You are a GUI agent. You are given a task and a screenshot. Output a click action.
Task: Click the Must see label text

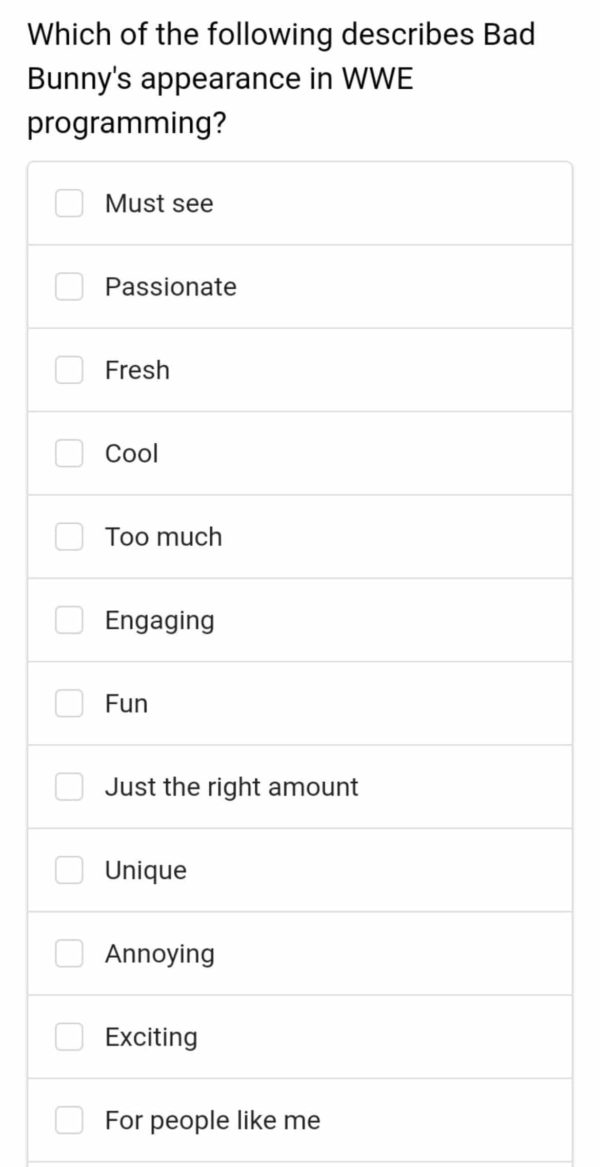tap(159, 203)
